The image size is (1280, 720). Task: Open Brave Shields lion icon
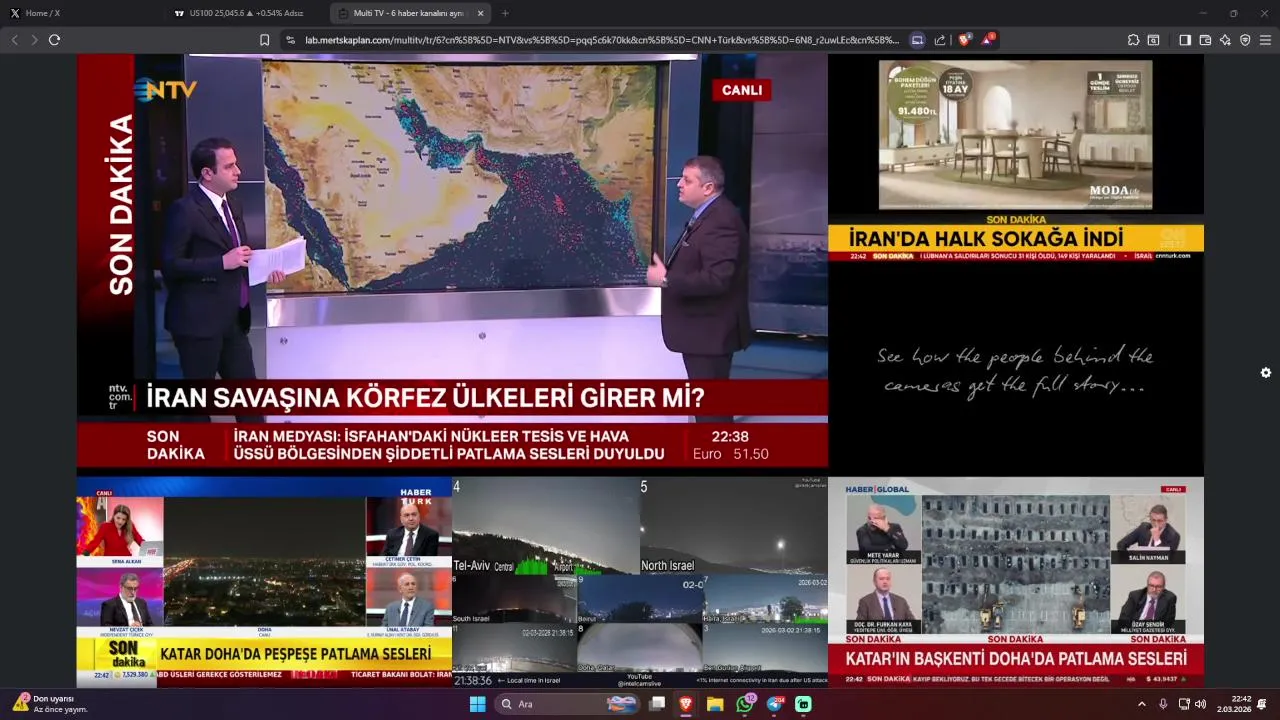coord(964,40)
